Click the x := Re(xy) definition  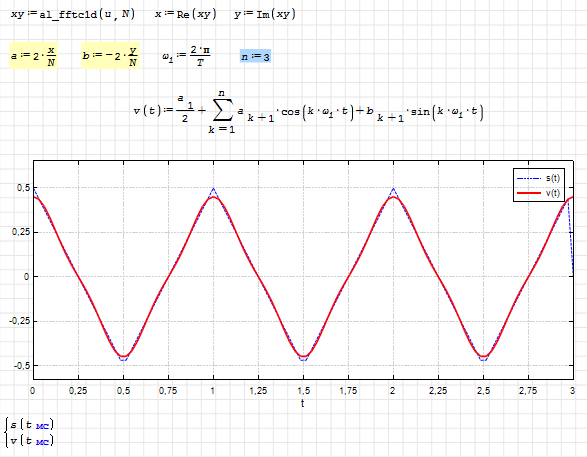(185, 14)
